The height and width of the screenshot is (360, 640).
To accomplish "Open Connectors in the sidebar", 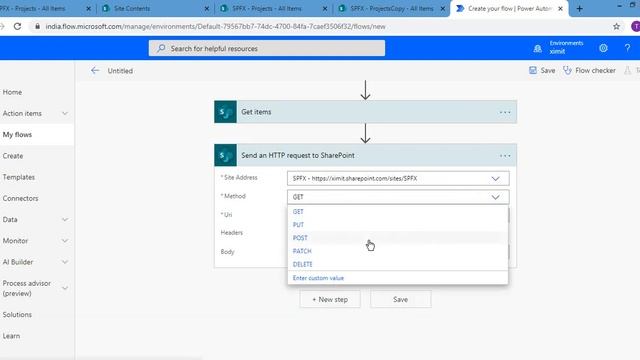I will [20, 198].
